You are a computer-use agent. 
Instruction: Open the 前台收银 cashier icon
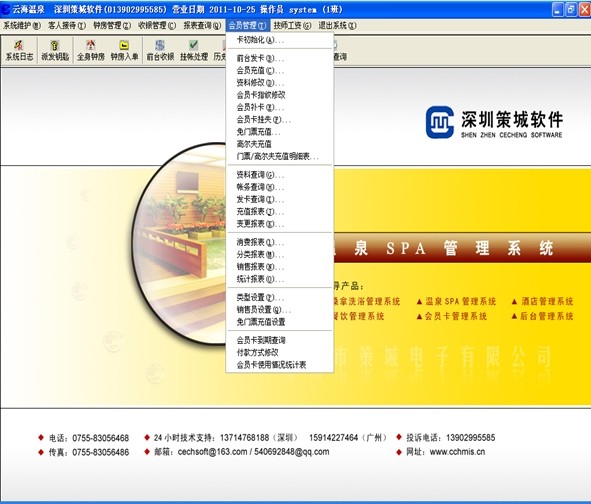point(160,51)
